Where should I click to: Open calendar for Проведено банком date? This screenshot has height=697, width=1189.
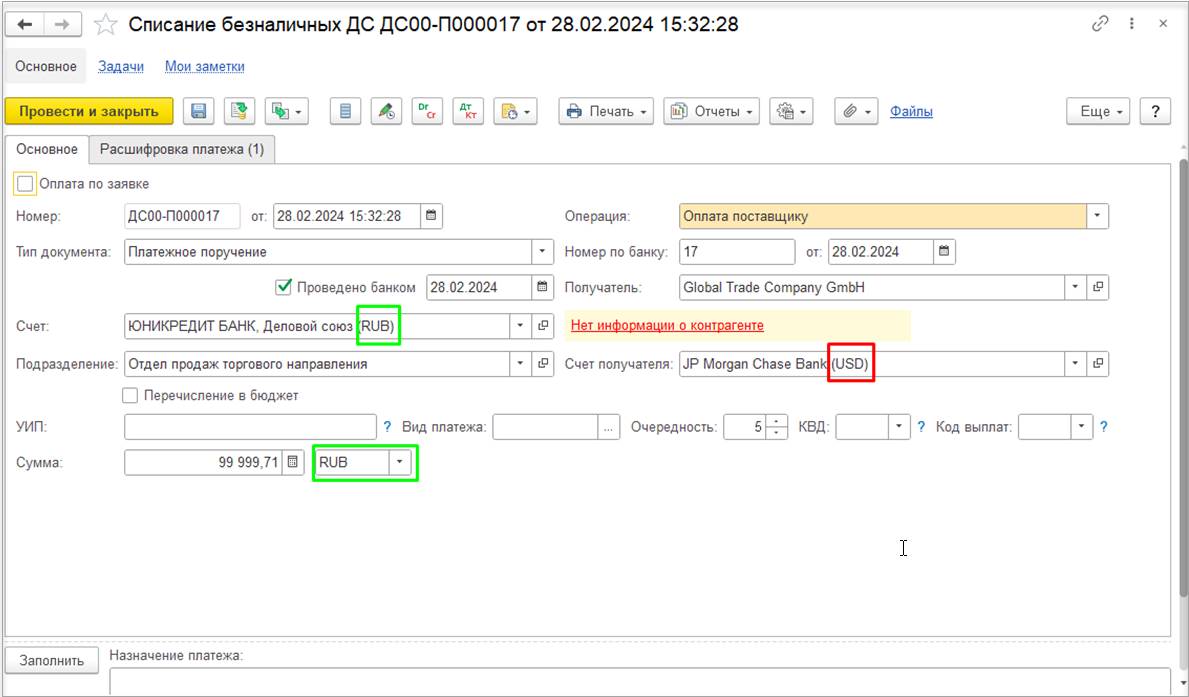pos(542,287)
